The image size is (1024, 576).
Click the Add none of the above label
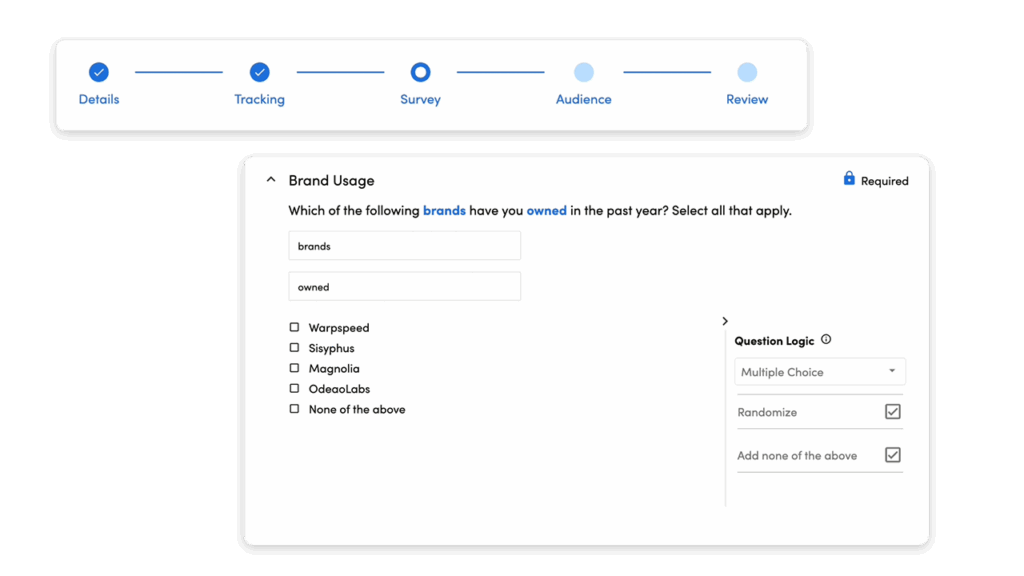[797, 455]
